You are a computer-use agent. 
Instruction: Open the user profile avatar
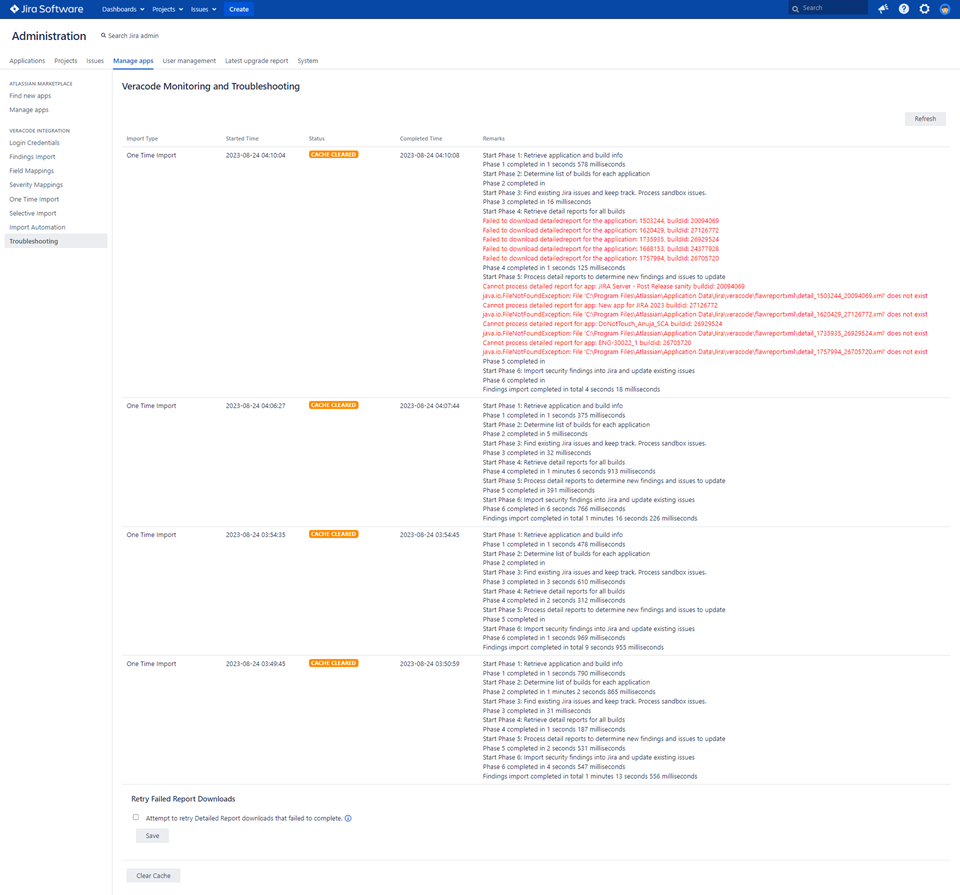945,9
